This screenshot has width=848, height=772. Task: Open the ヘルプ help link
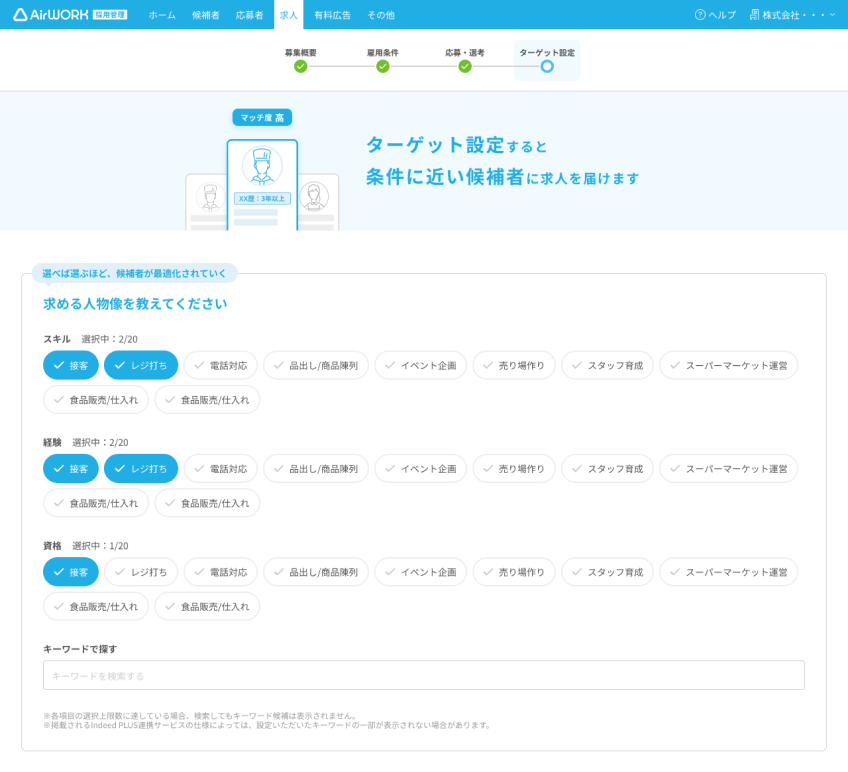point(715,15)
